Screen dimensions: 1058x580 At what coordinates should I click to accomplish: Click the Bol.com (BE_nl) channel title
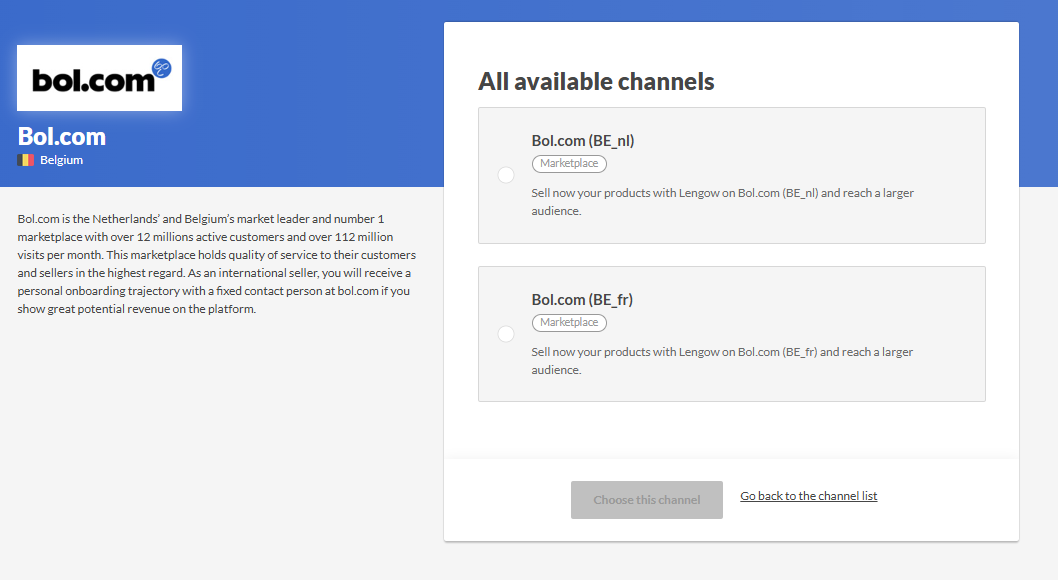pyautogui.click(x=582, y=141)
